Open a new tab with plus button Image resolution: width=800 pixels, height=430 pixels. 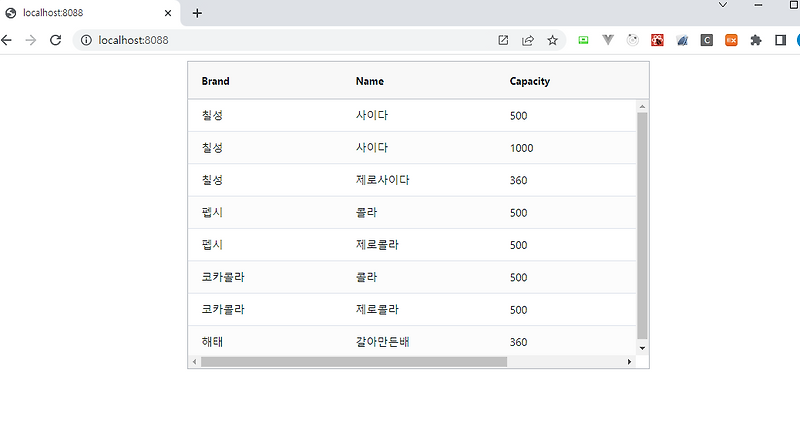click(197, 13)
